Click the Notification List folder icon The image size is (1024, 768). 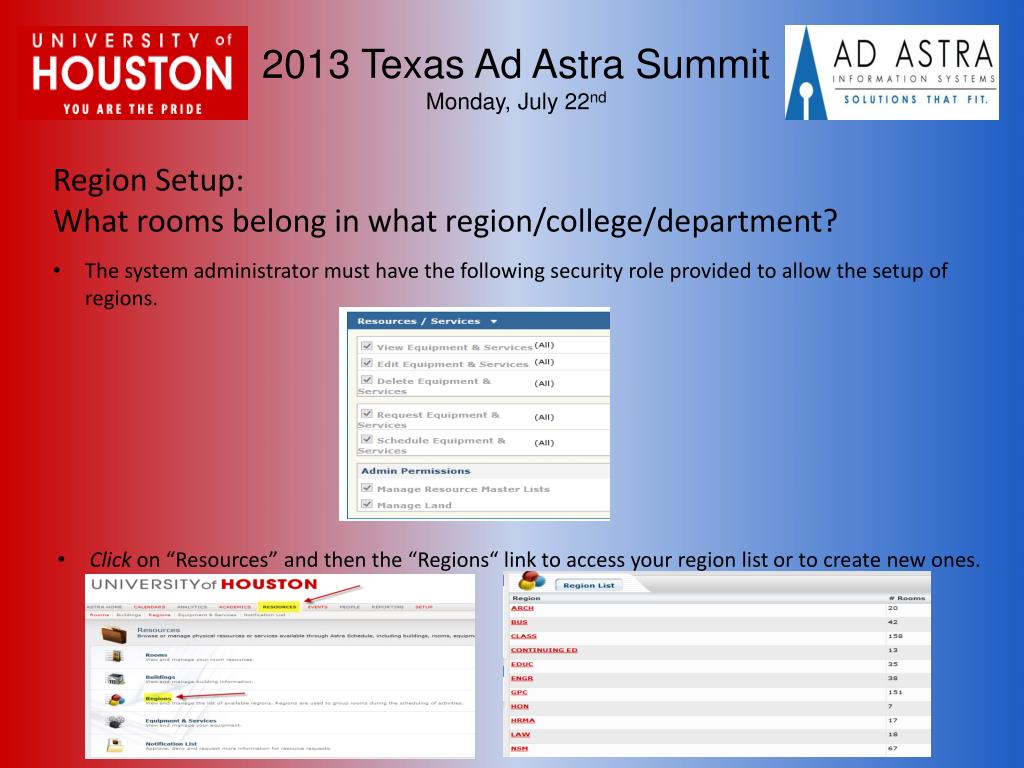113,742
